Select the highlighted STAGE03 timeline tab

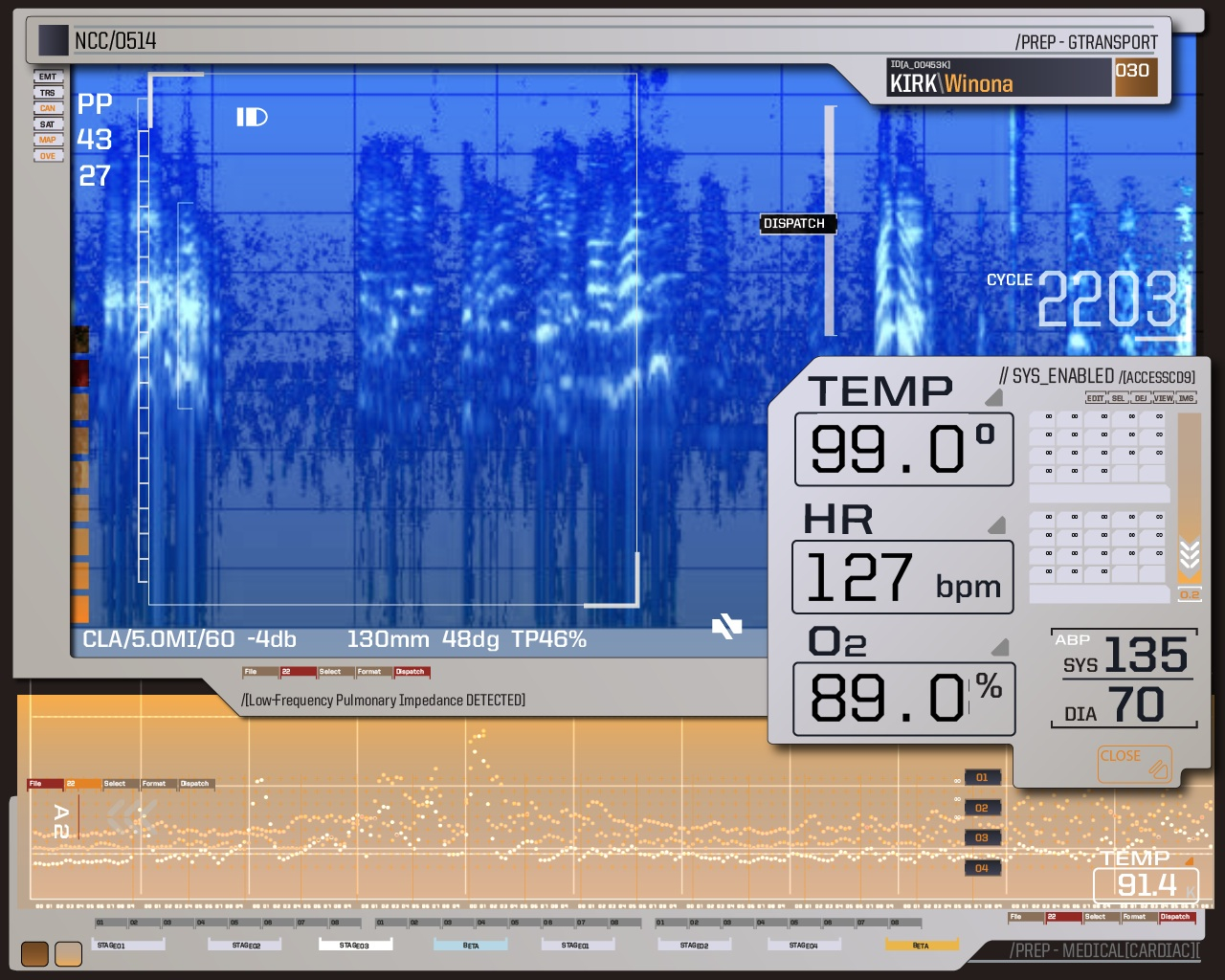coord(354,946)
